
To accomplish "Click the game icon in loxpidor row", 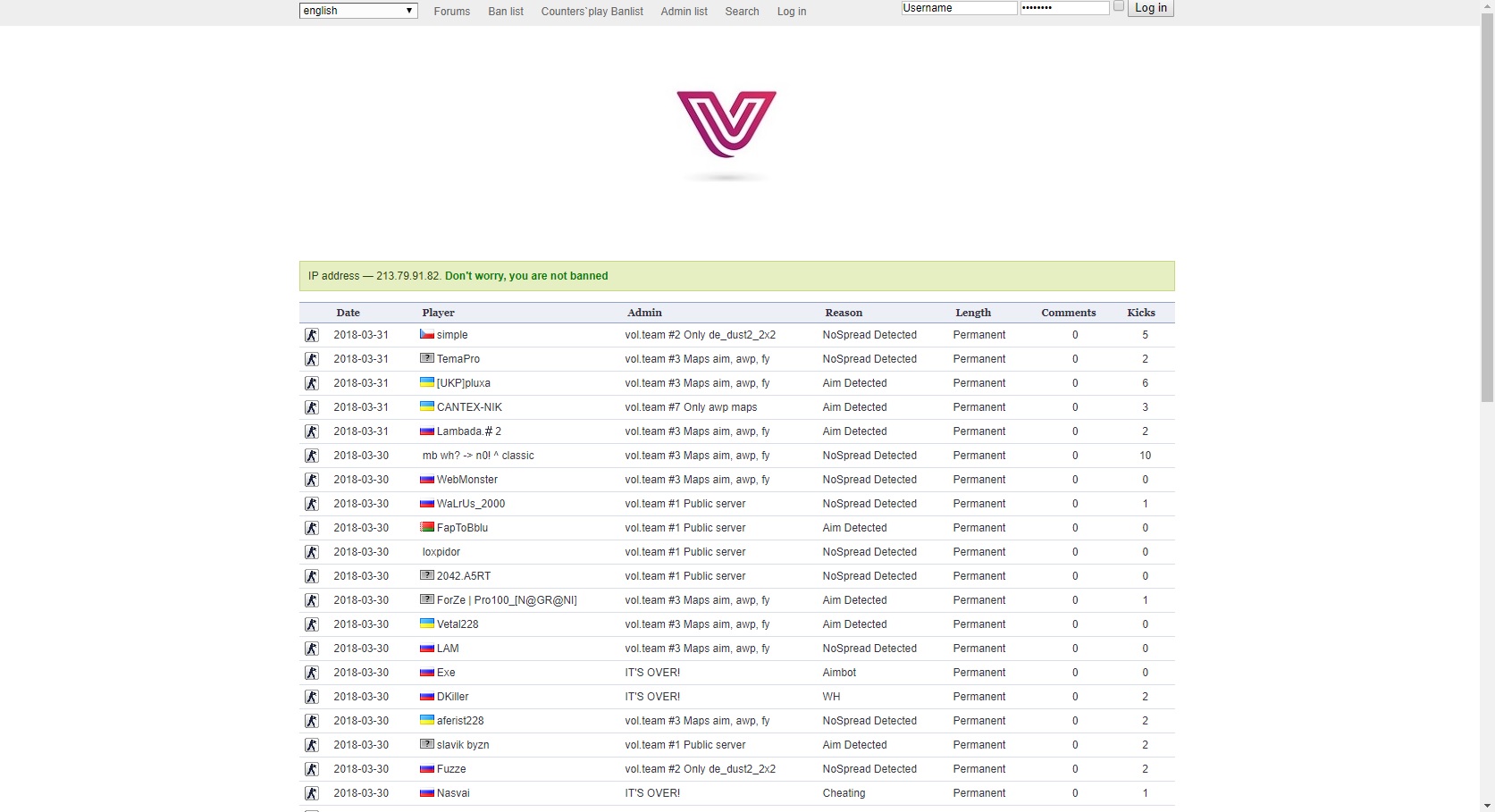I will pos(312,552).
